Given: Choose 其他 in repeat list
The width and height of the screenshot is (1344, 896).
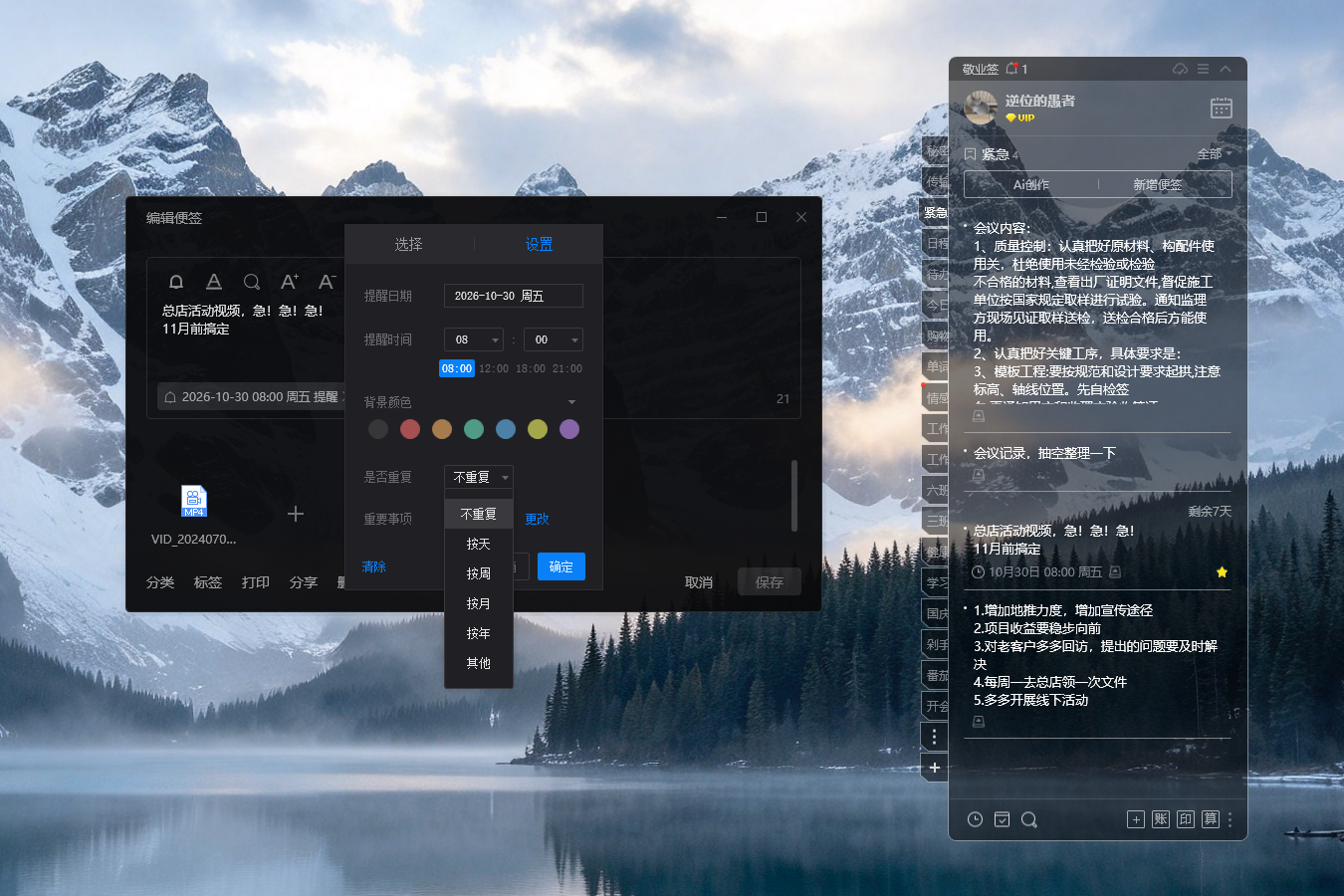Looking at the screenshot, I should [x=479, y=663].
